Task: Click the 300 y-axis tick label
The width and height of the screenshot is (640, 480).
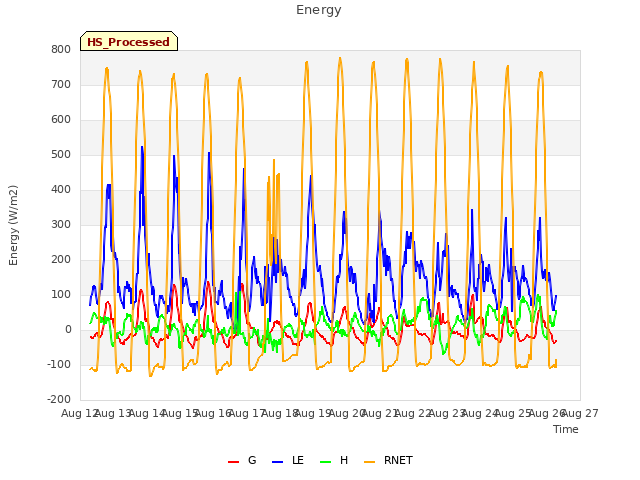Action: tap(61, 224)
